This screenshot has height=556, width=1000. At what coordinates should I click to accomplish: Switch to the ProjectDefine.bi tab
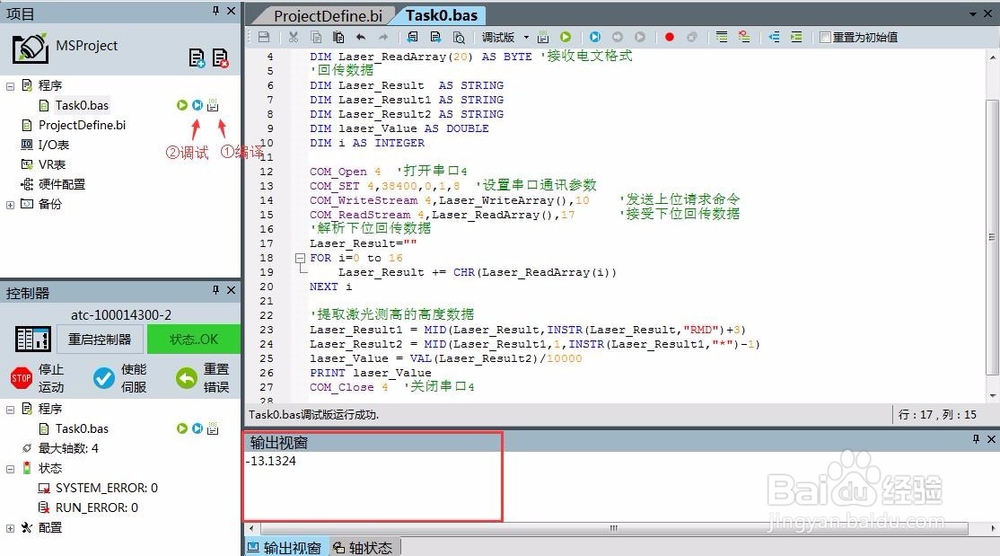[x=328, y=15]
